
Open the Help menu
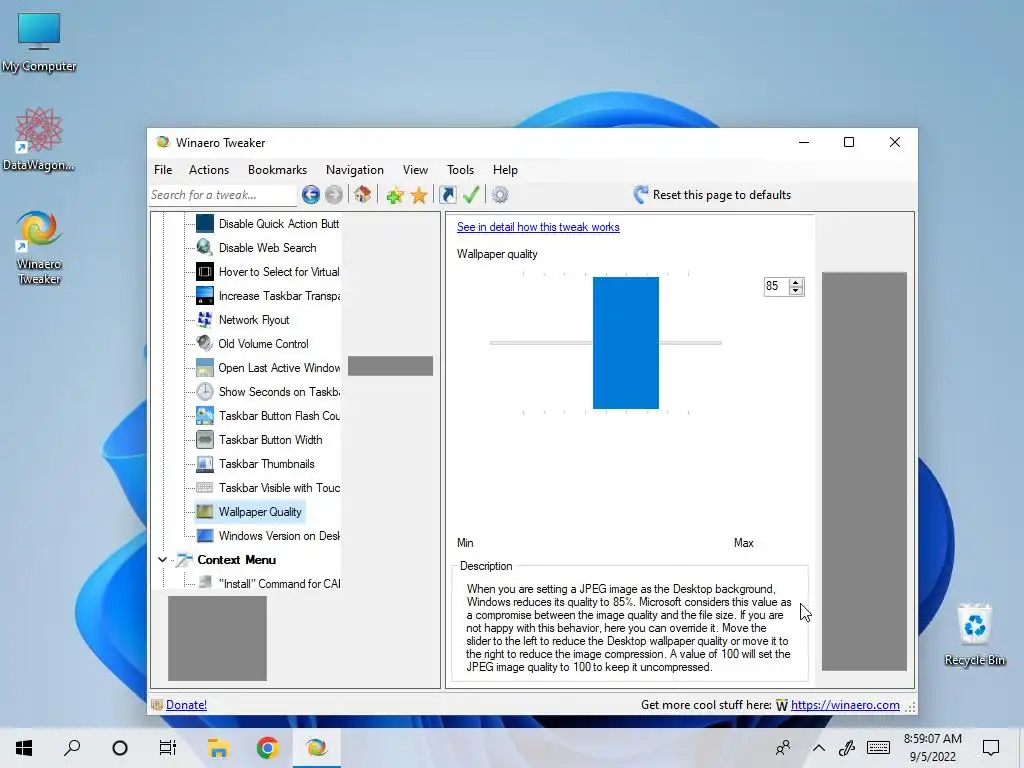tap(505, 170)
